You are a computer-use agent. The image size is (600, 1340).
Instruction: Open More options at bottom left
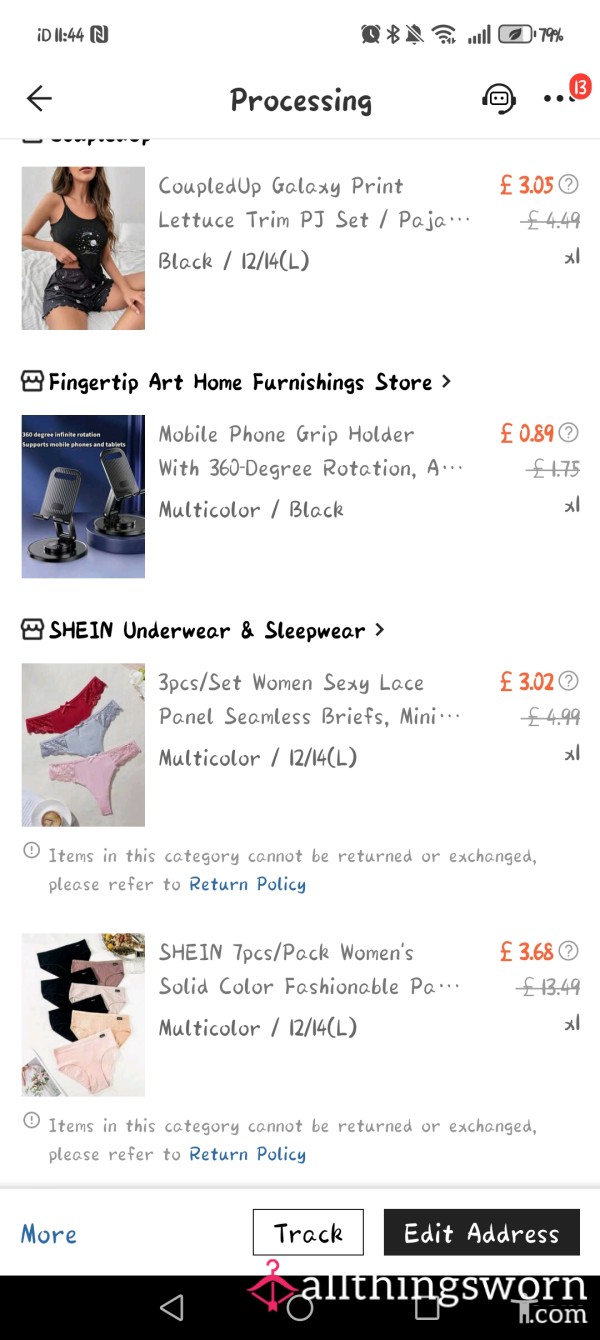tap(48, 1234)
